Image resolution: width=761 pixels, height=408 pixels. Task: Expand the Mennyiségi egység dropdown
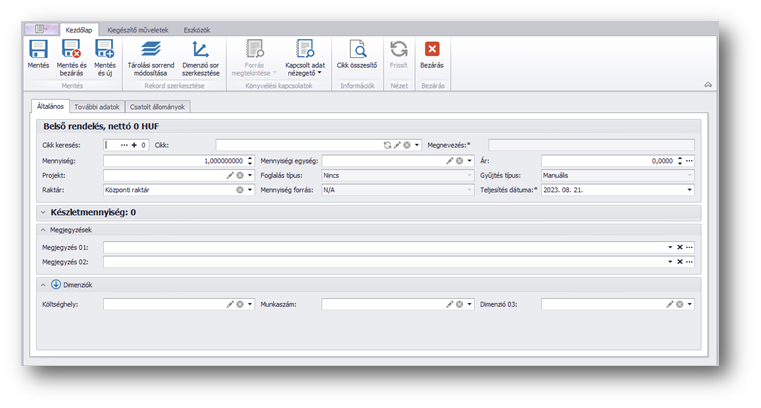pyautogui.click(x=470, y=160)
